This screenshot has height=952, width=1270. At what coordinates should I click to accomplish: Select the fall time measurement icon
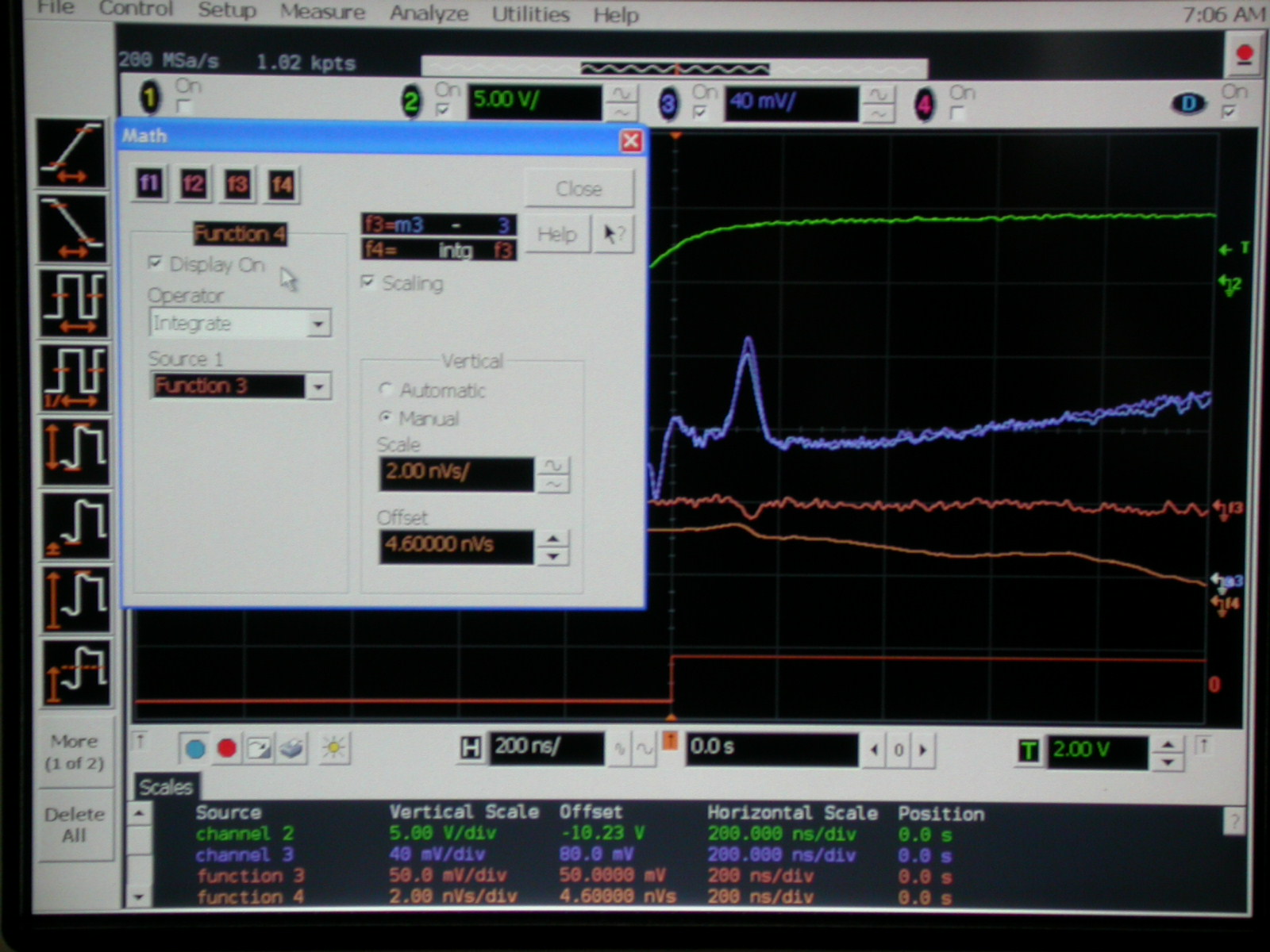pyautogui.click(x=72, y=228)
